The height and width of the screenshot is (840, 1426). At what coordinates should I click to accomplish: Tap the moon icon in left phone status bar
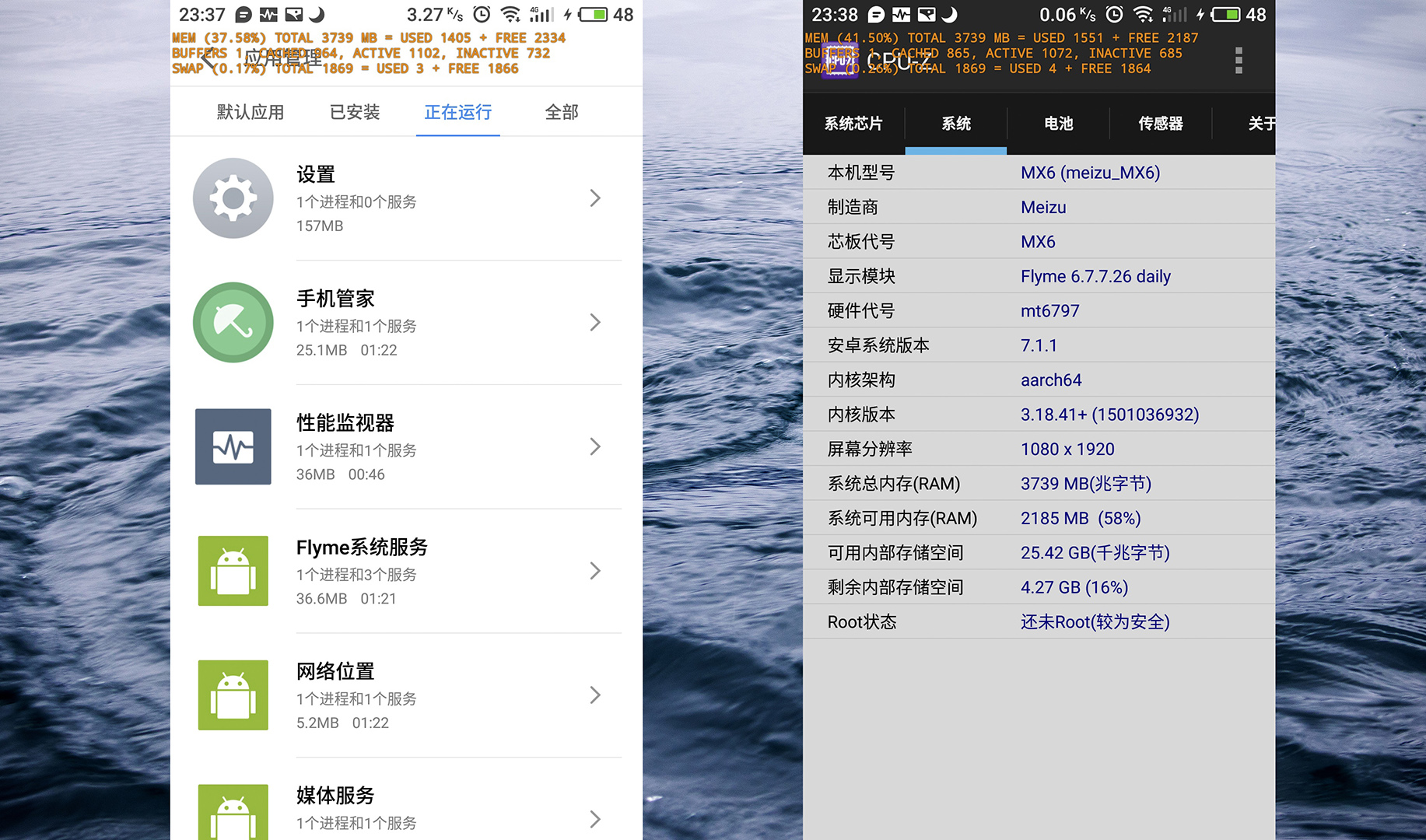click(x=317, y=15)
